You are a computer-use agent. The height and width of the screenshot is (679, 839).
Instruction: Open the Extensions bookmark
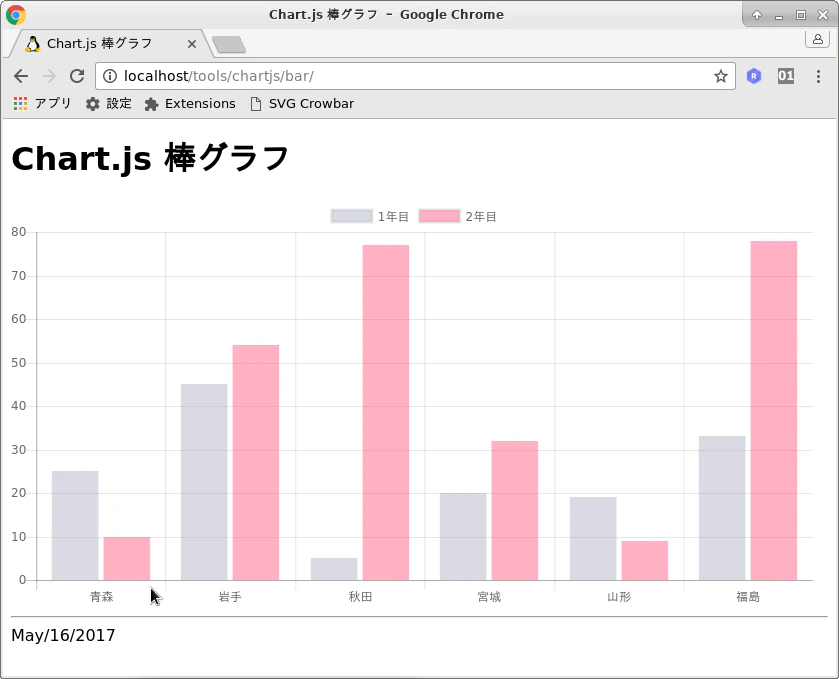[190, 103]
